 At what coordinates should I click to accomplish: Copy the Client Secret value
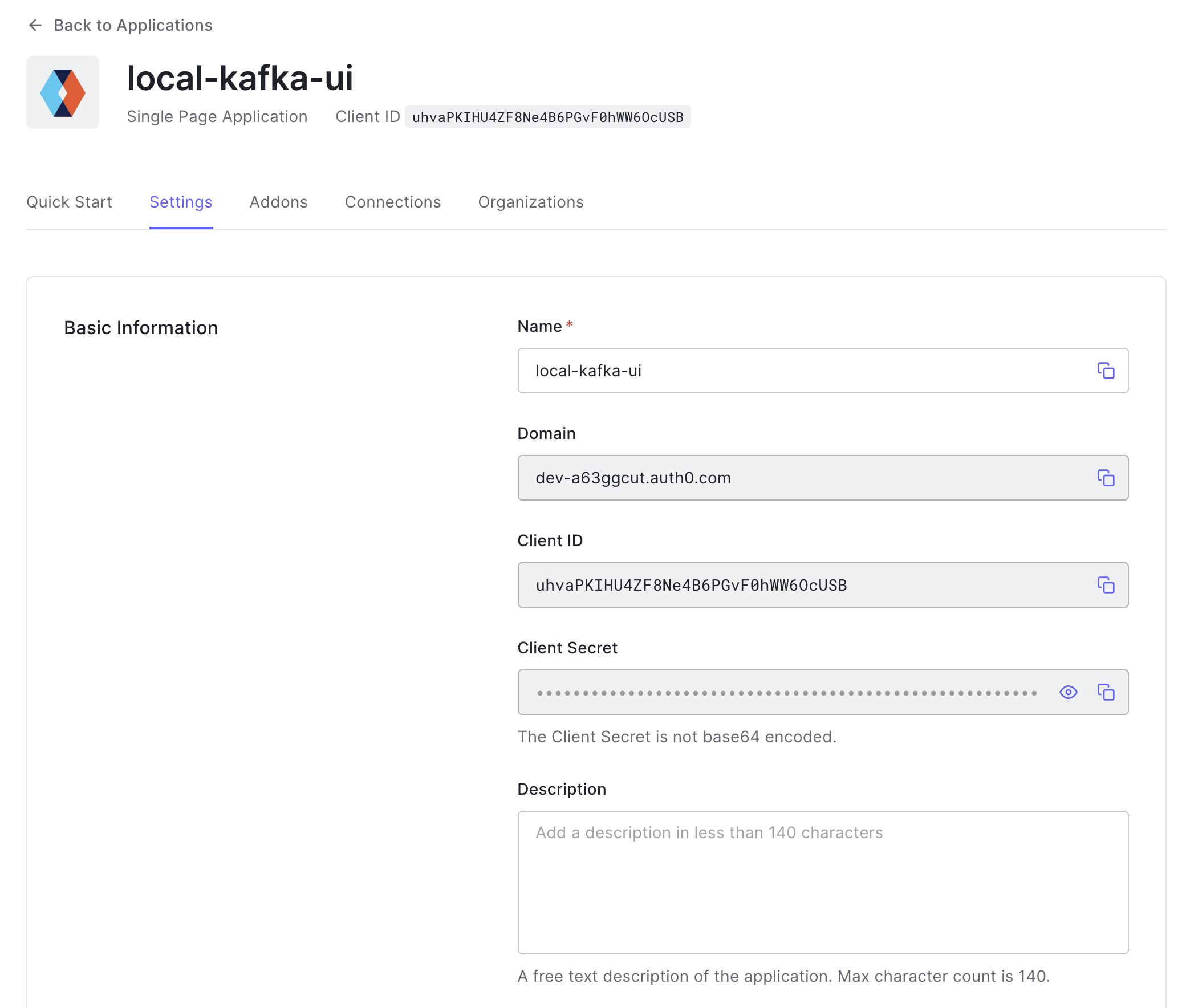1106,692
